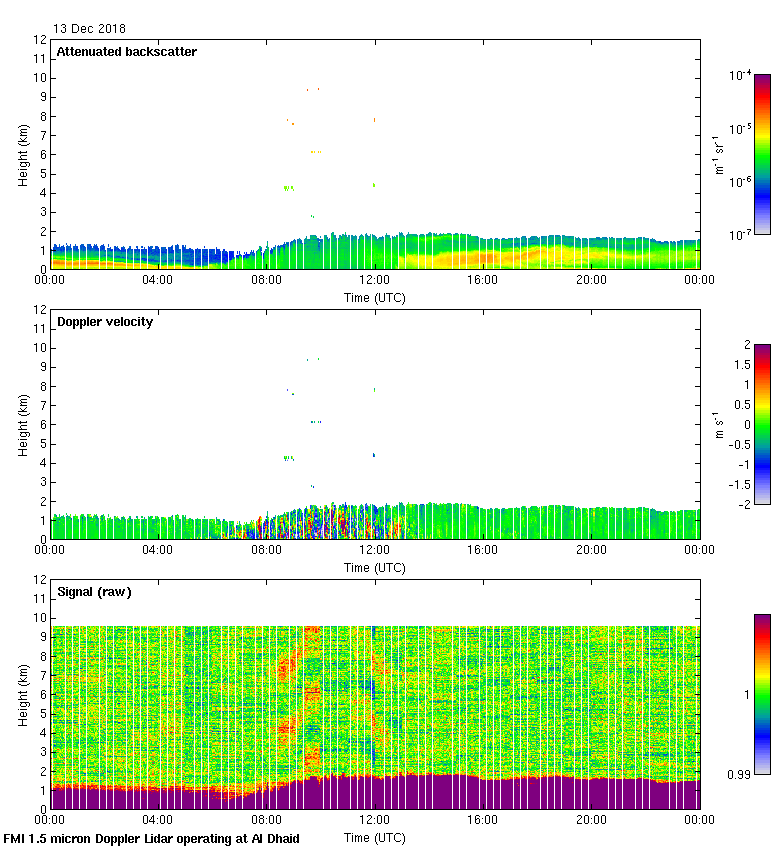Click 'Time (UTC)' label under Doppler velocity plot

coord(375,568)
